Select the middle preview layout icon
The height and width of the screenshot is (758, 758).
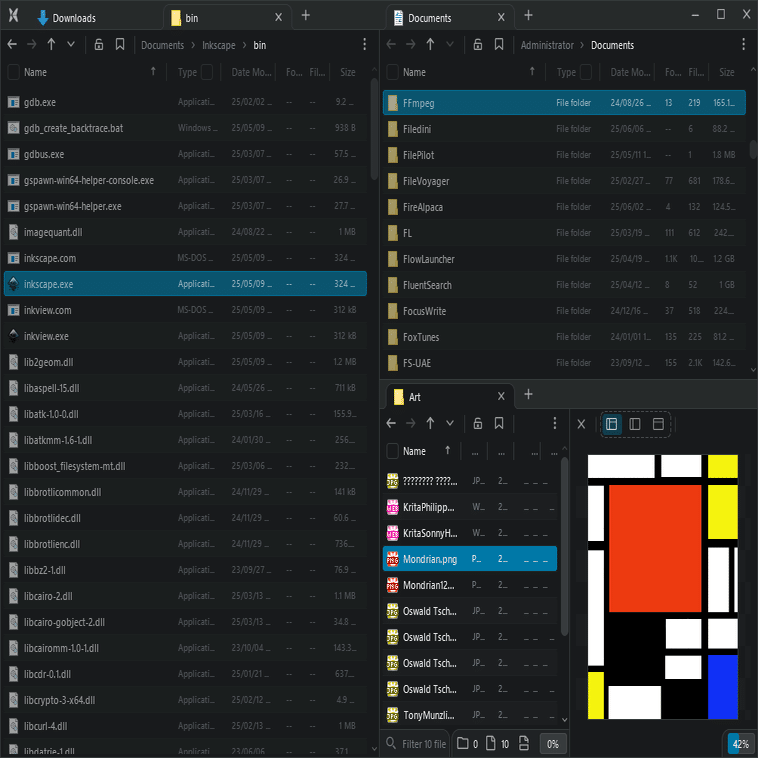[635, 424]
